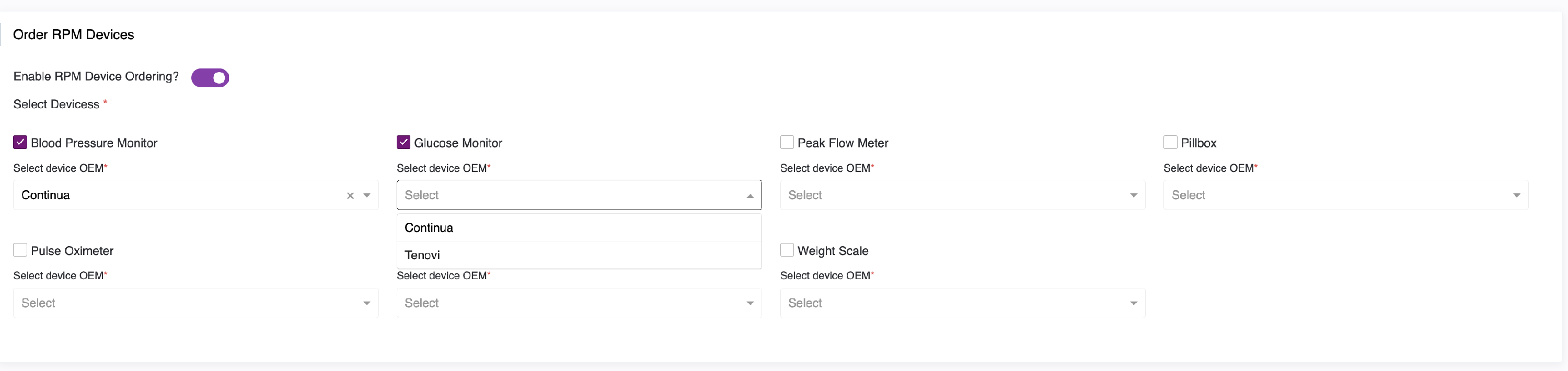Click the Peak Flow Meter OEM dropdown arrow
Image resolution: width=1568 pixels, height=371 pixels.
click(1133, 196)
